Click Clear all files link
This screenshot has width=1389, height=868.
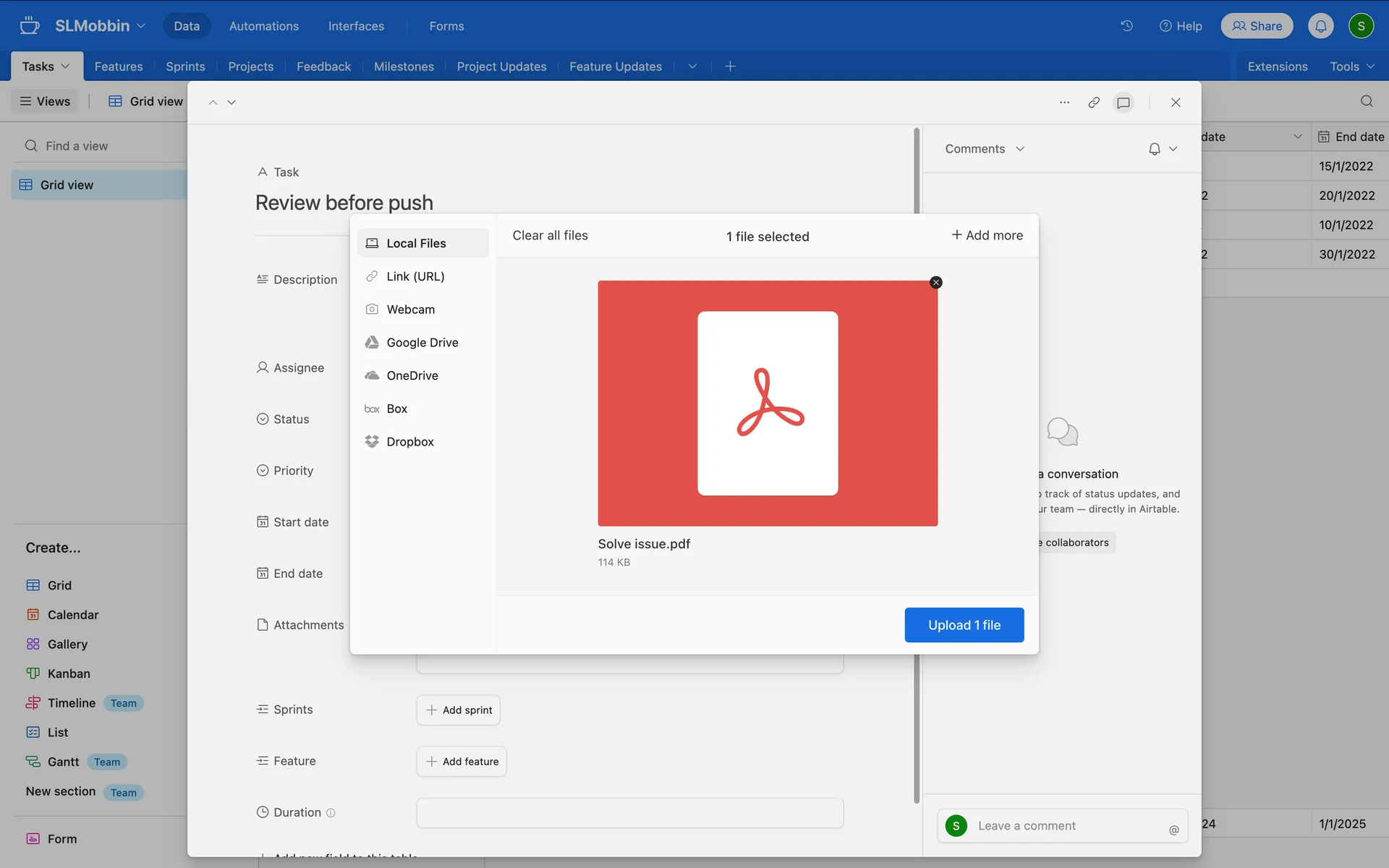(550, 236)
